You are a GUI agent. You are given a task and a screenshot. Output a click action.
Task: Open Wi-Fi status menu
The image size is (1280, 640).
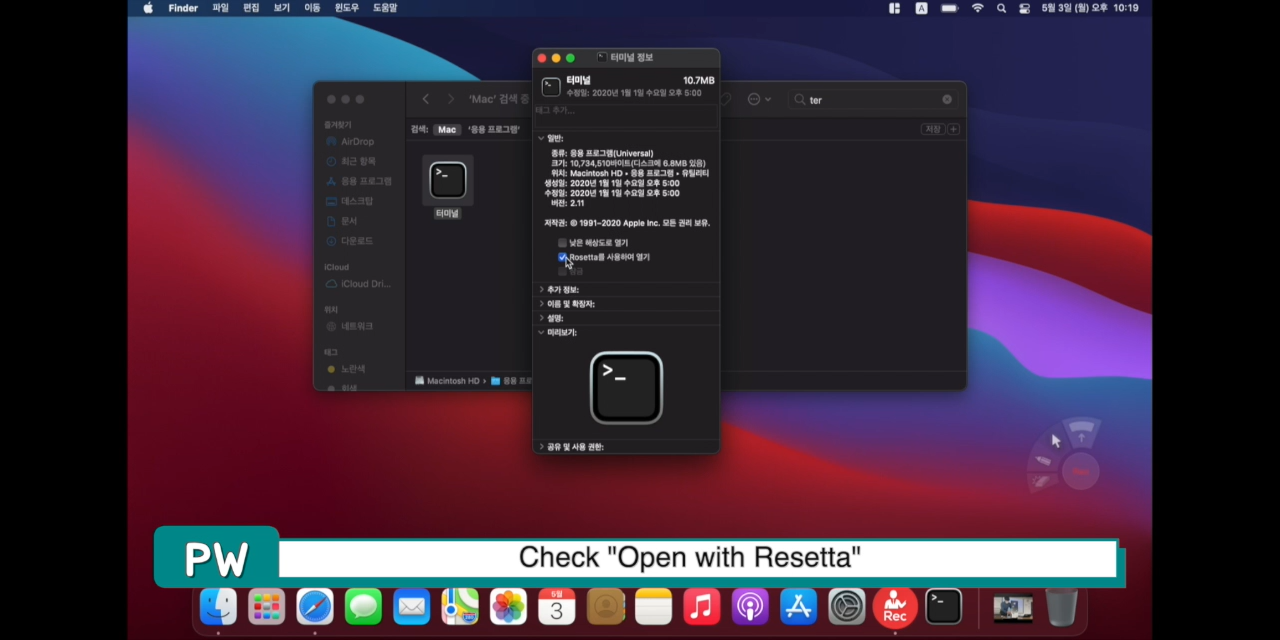click(978, 8)
